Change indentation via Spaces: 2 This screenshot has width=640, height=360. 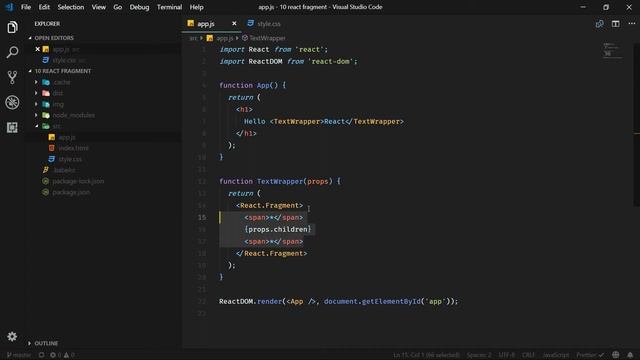tap(479, 355)
